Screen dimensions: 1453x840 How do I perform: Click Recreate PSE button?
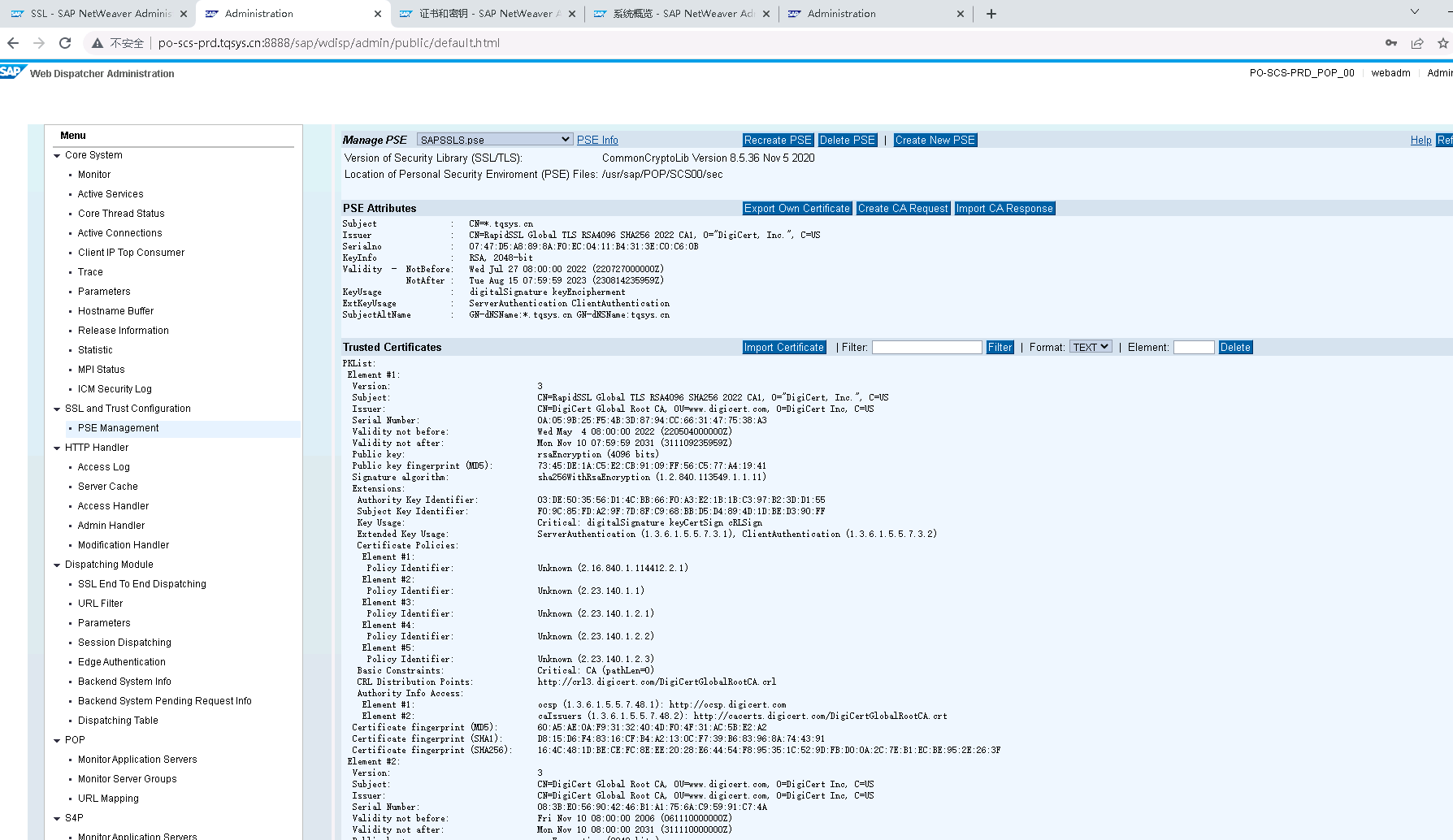[778, 141]
